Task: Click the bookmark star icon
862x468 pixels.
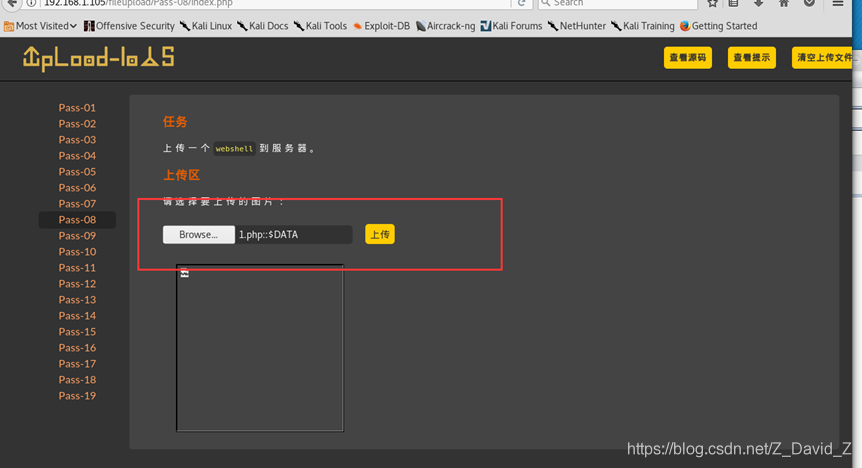Action: (712, 3)
